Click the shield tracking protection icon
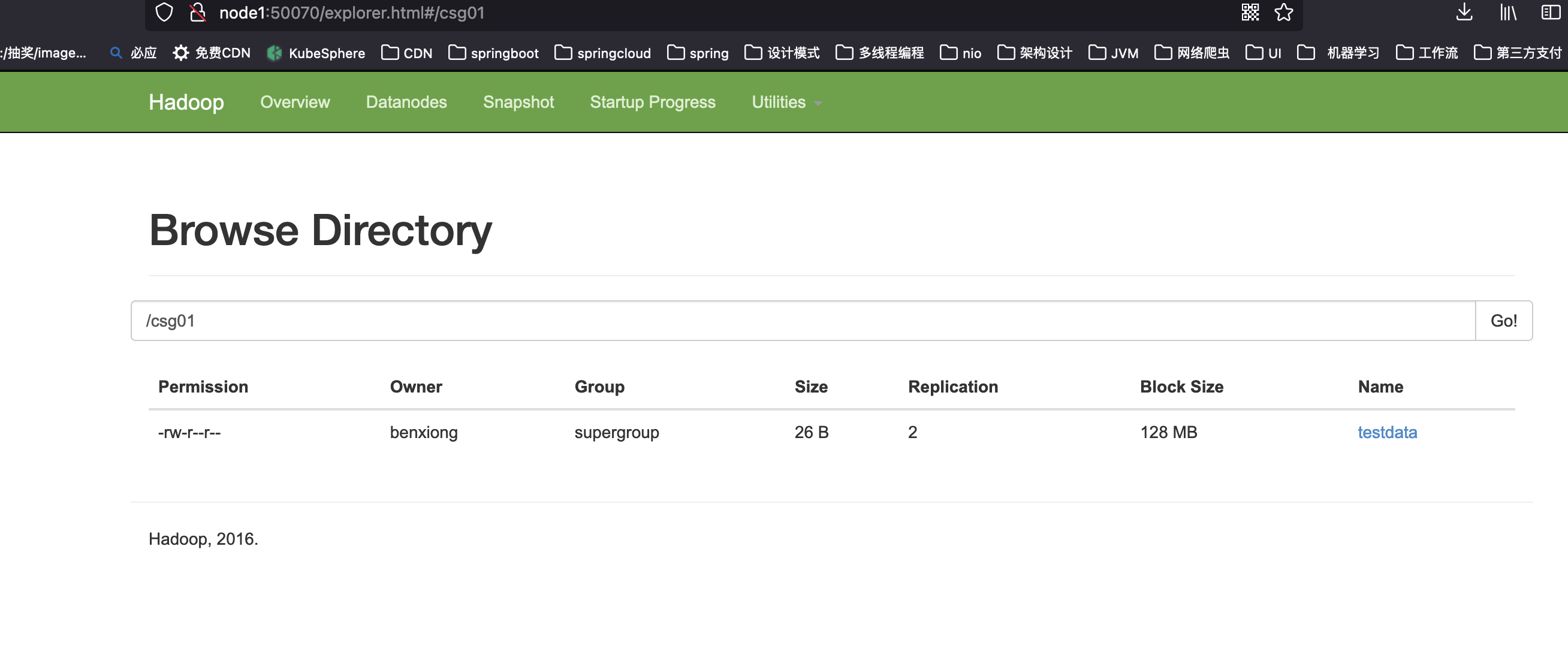The width and height of the screenshot is (1568, 670). 164,12
